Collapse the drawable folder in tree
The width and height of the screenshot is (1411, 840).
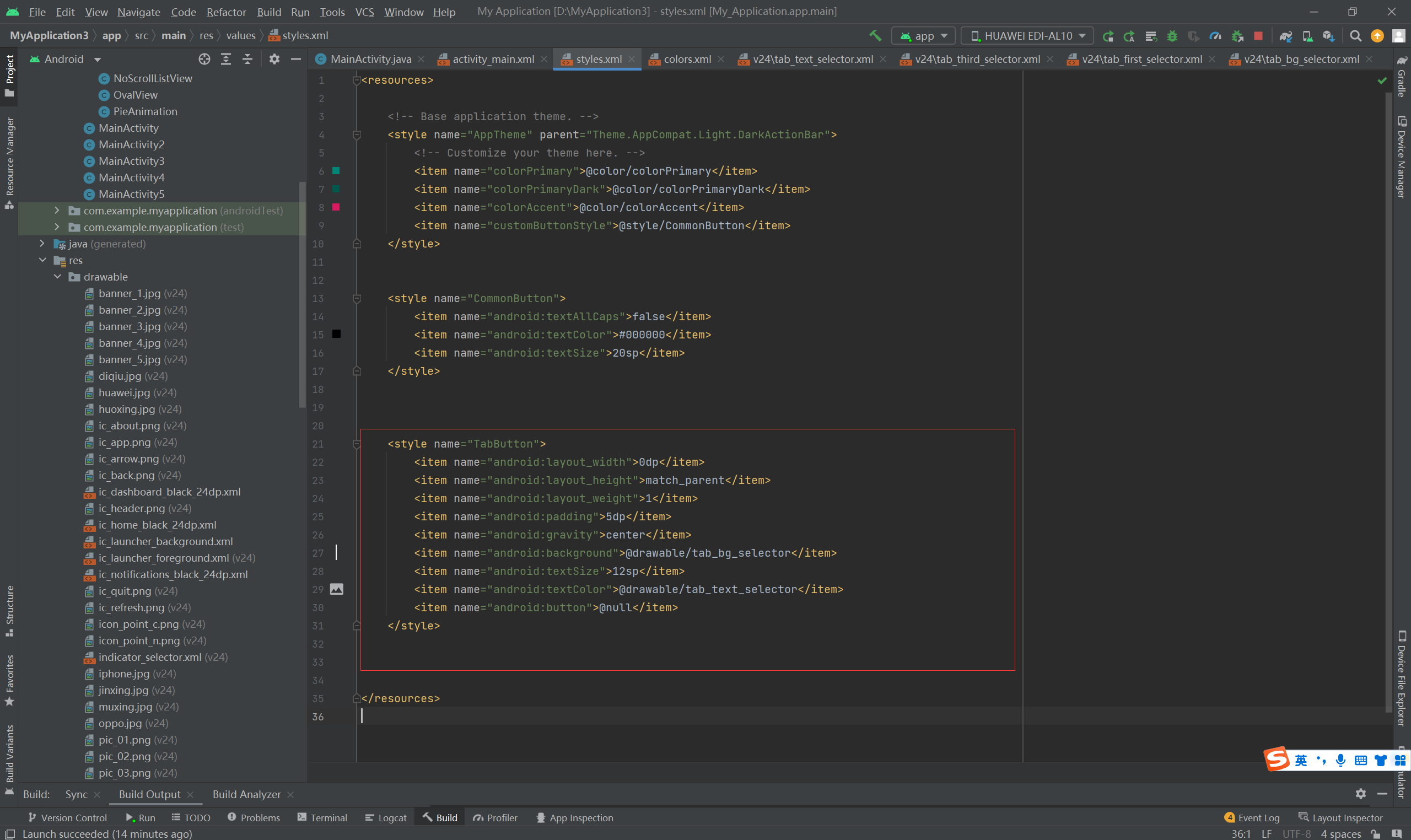click(x=57, y=277)
